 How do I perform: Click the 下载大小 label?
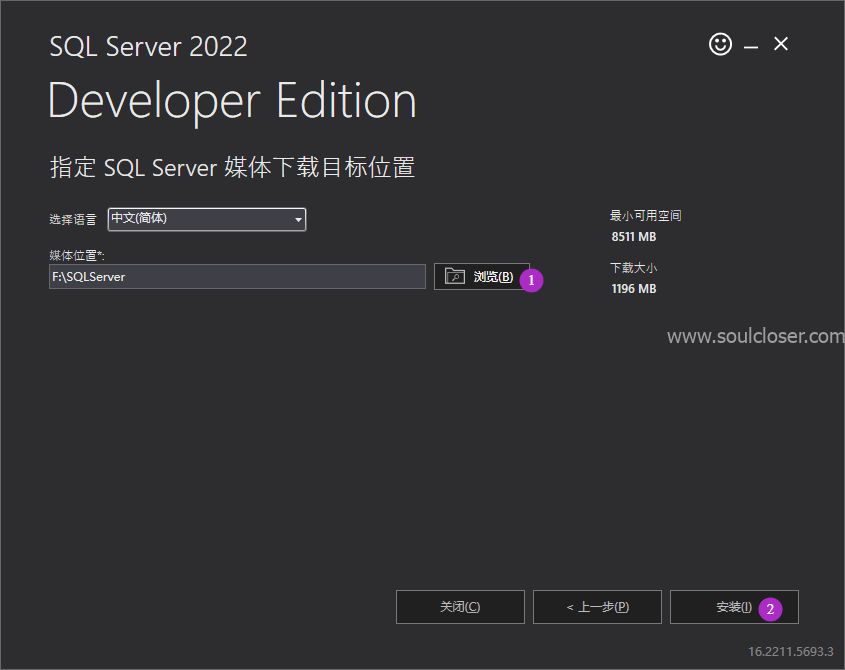tap(633, 268)
